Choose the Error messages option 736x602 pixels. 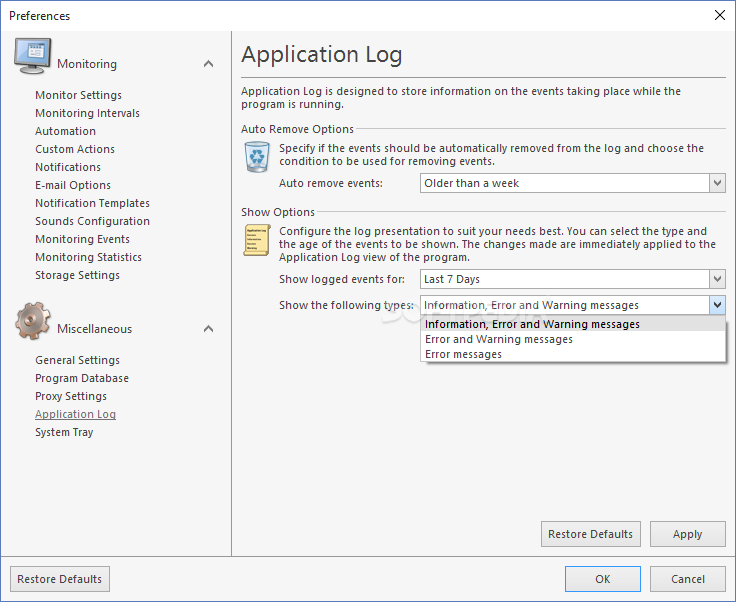[x=573, y=354]
